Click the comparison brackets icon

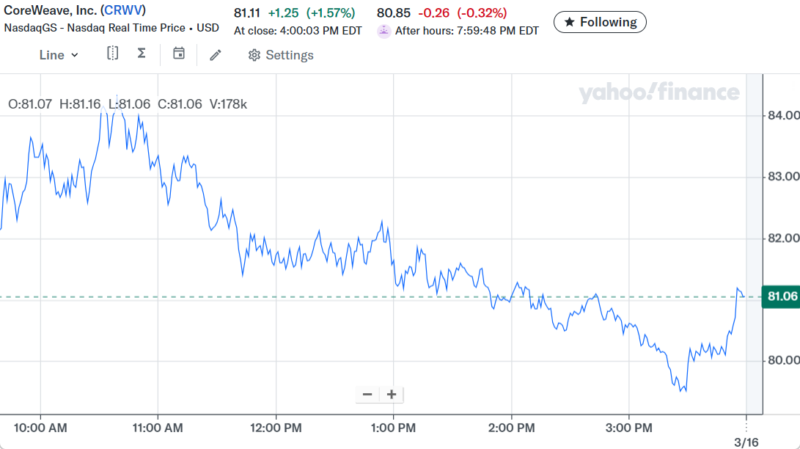pyautogui.click(x=113, y=54)
